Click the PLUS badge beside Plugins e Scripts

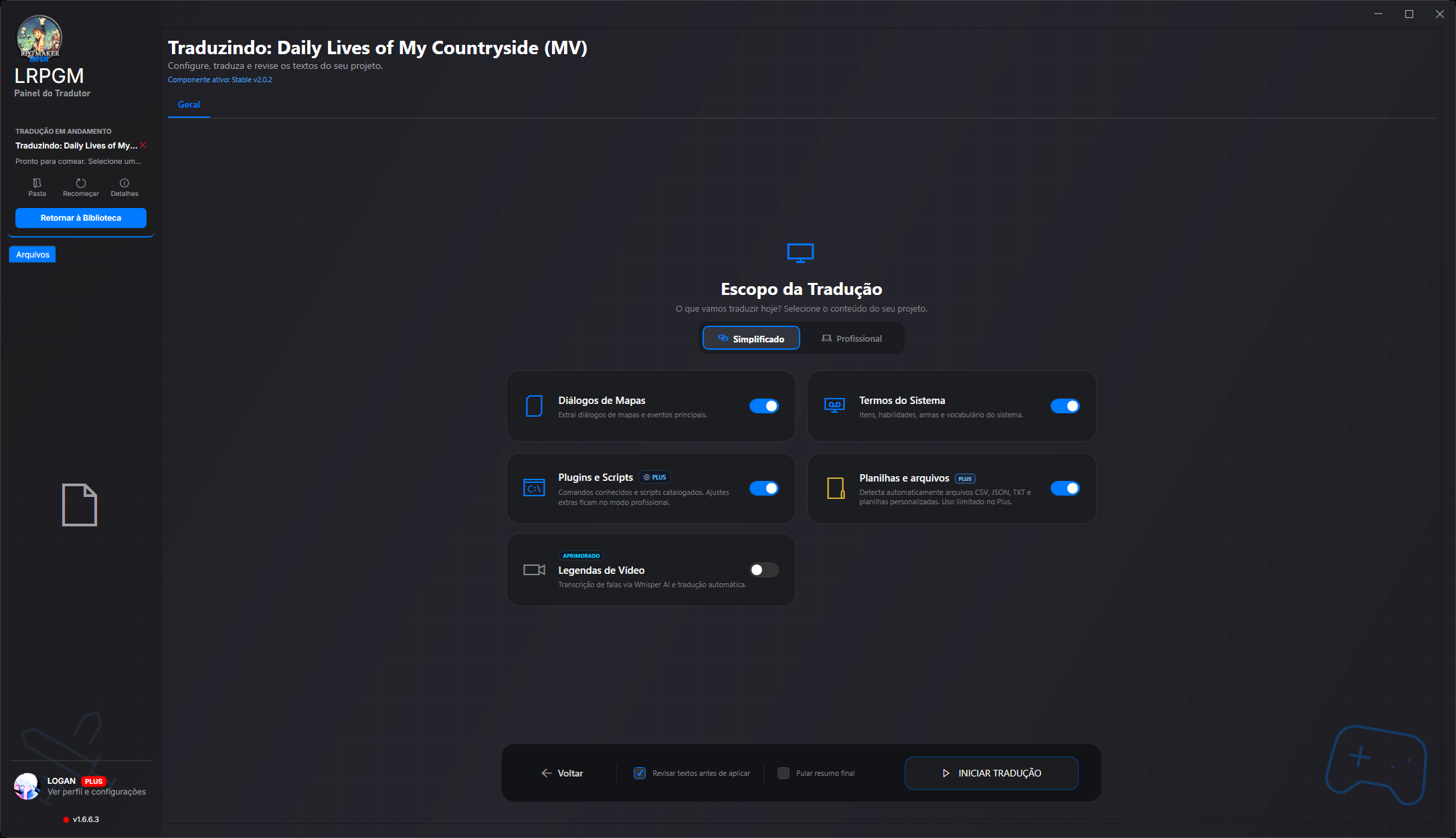point(654,478)
